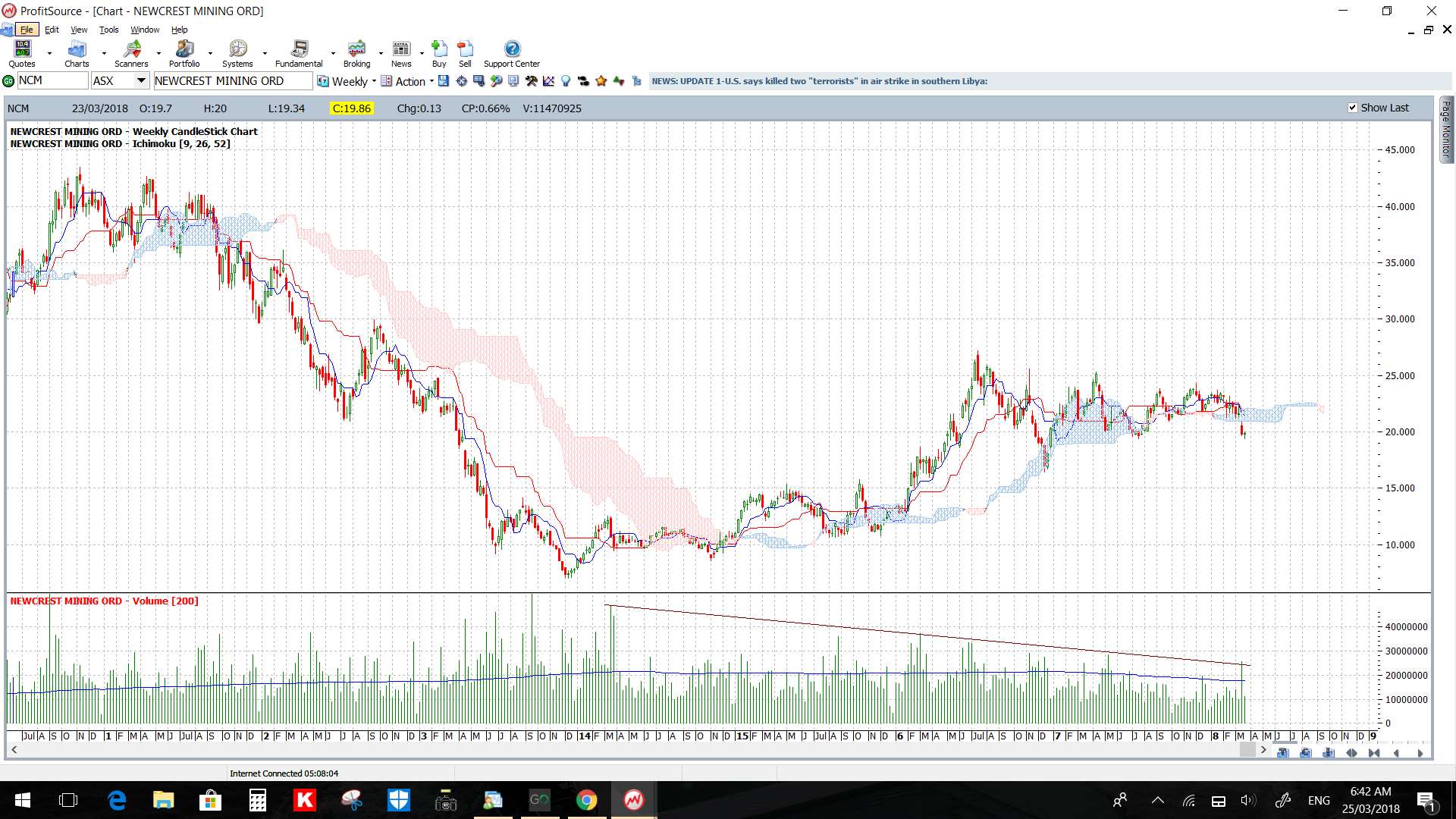Click the chart scrollbar left arrow
The image size is (1456, 819).
click(14, 751)
